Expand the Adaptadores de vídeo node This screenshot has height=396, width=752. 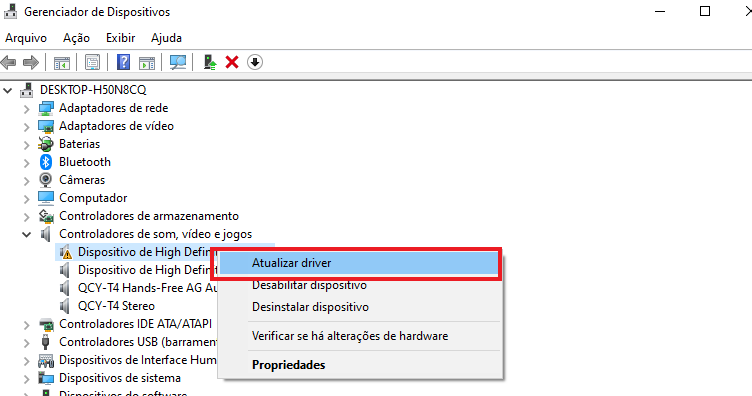(26, 127)
